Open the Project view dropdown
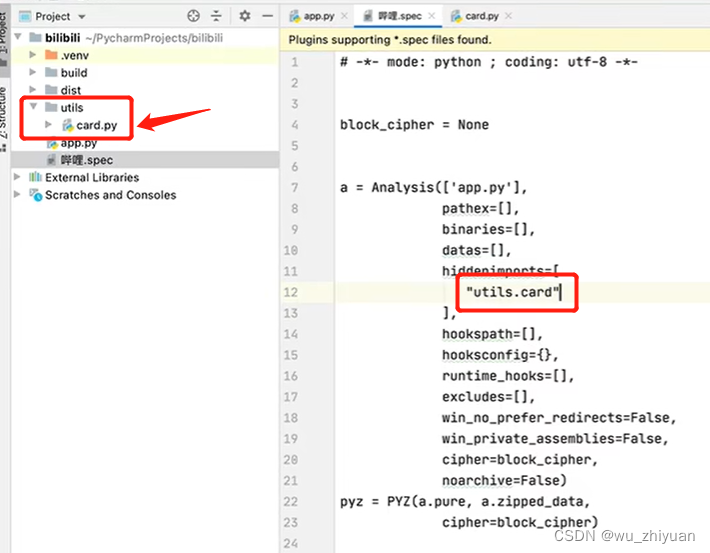Viewport: 710px width, 553px height. coord(82,17)
